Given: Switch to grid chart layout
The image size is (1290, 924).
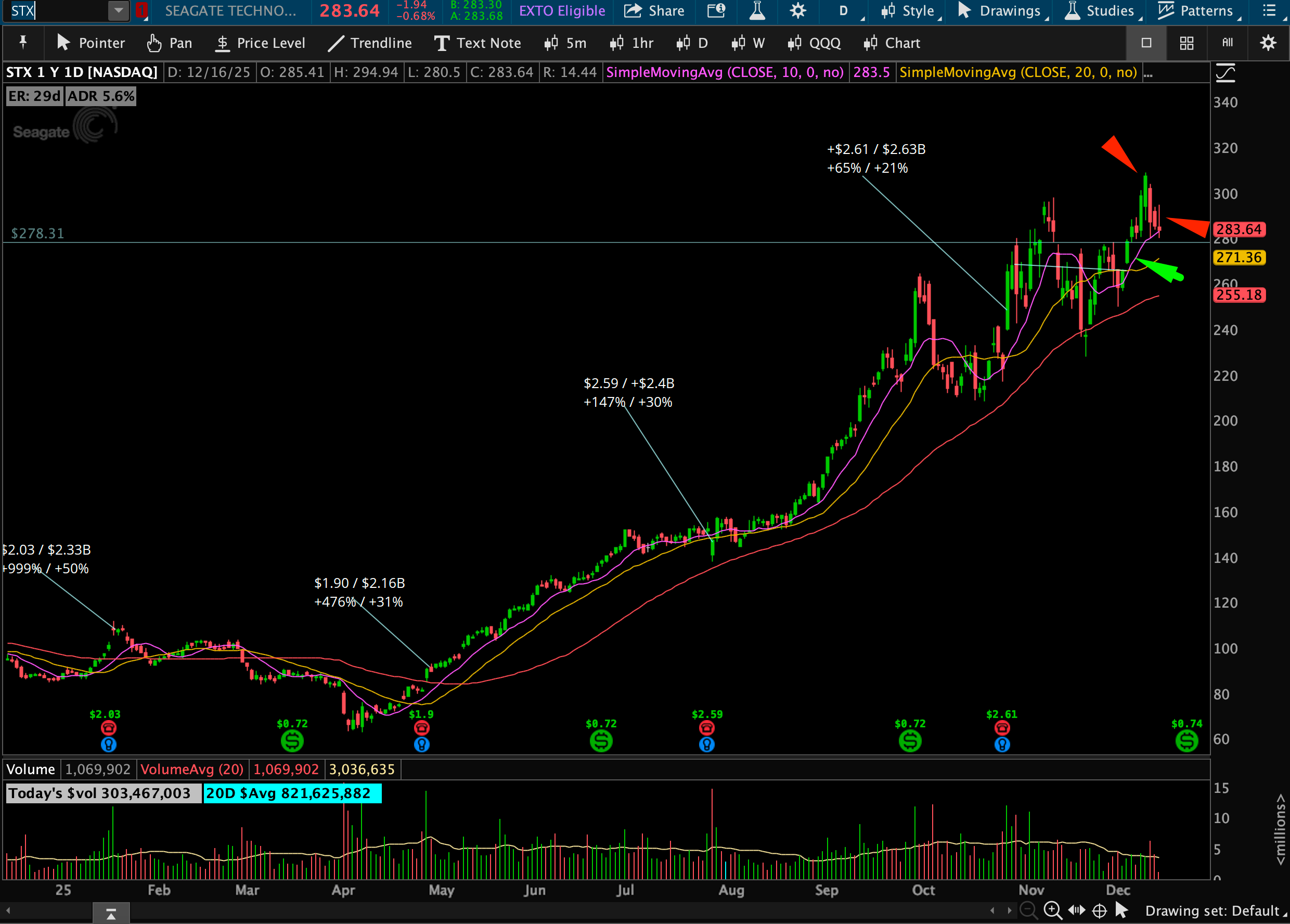Looking at the screenshot, I should [x=1186, y=43].
